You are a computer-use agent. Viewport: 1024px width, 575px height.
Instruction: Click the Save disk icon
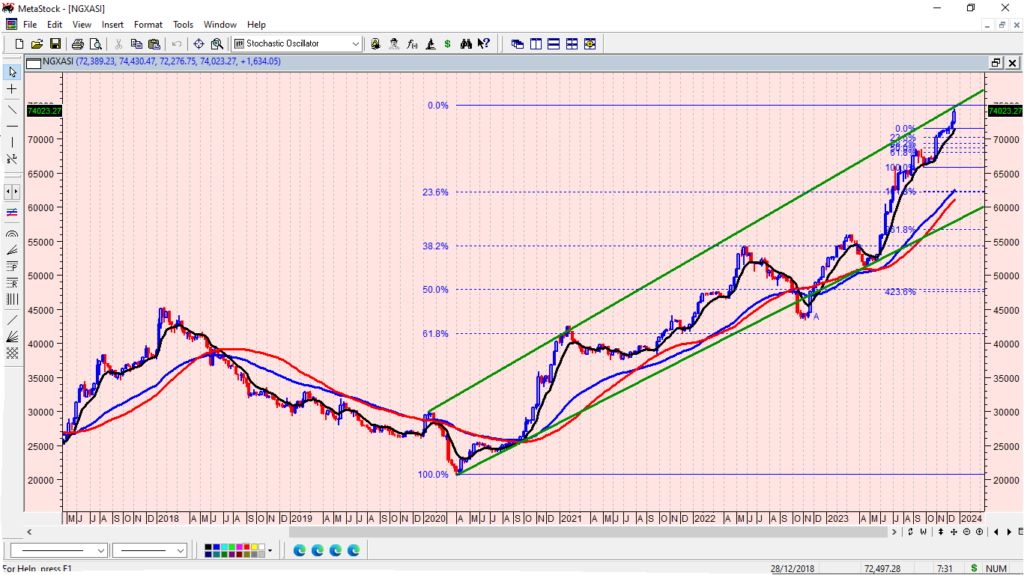click(x=56, y=44)
